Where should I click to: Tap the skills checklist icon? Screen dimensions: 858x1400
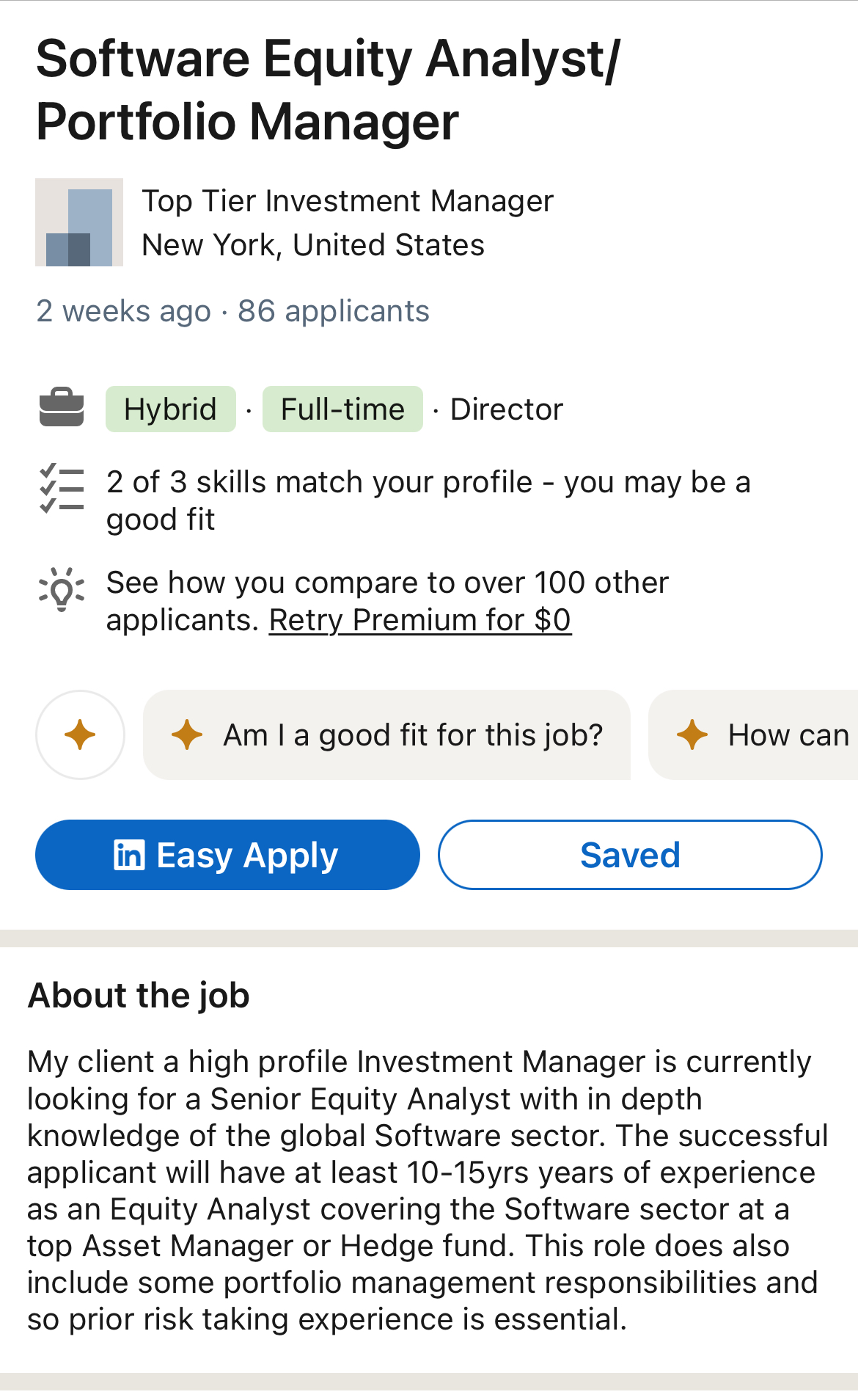pyautogui.click(x=62, y=488)
